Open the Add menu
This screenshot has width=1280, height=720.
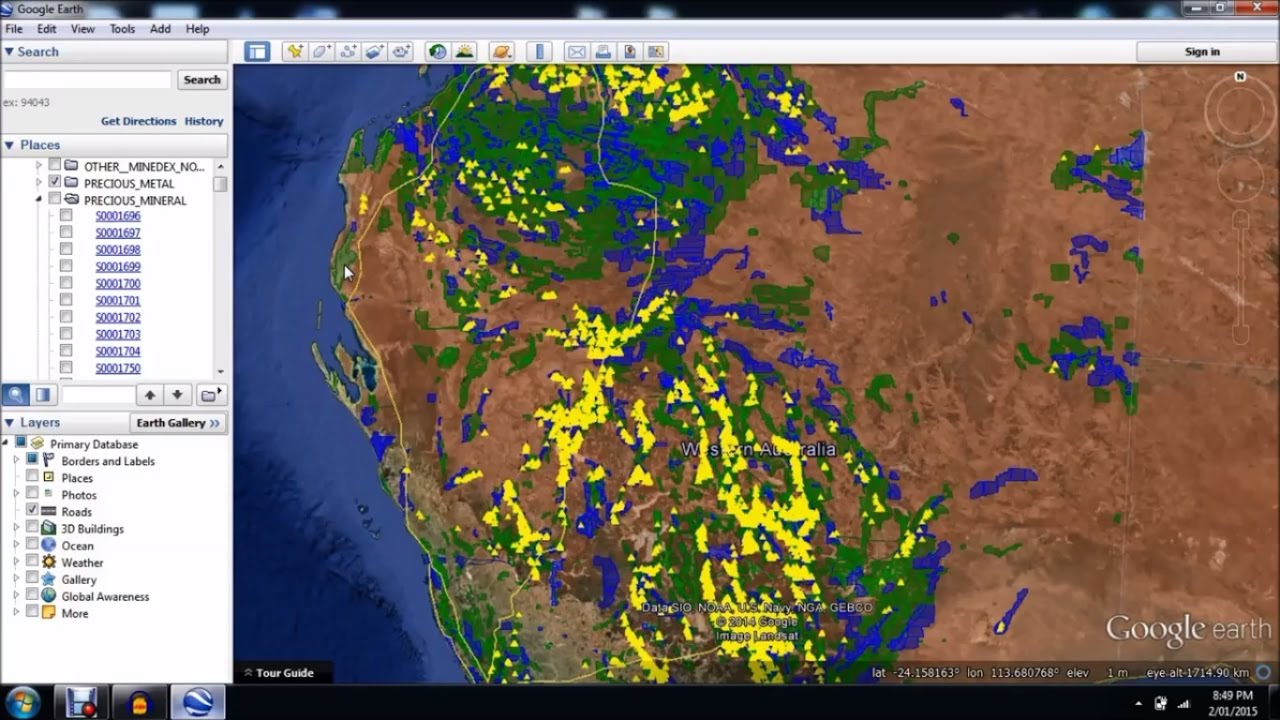pyautogui.click(x=160, y=29)
